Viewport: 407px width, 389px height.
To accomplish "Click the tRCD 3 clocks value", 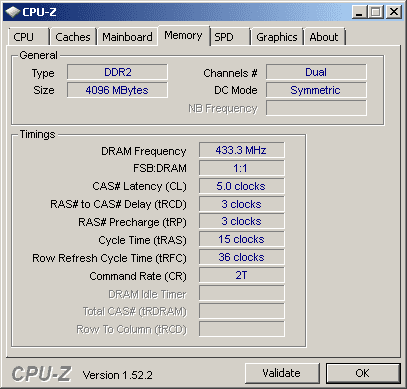I will (x=242, y=204).
